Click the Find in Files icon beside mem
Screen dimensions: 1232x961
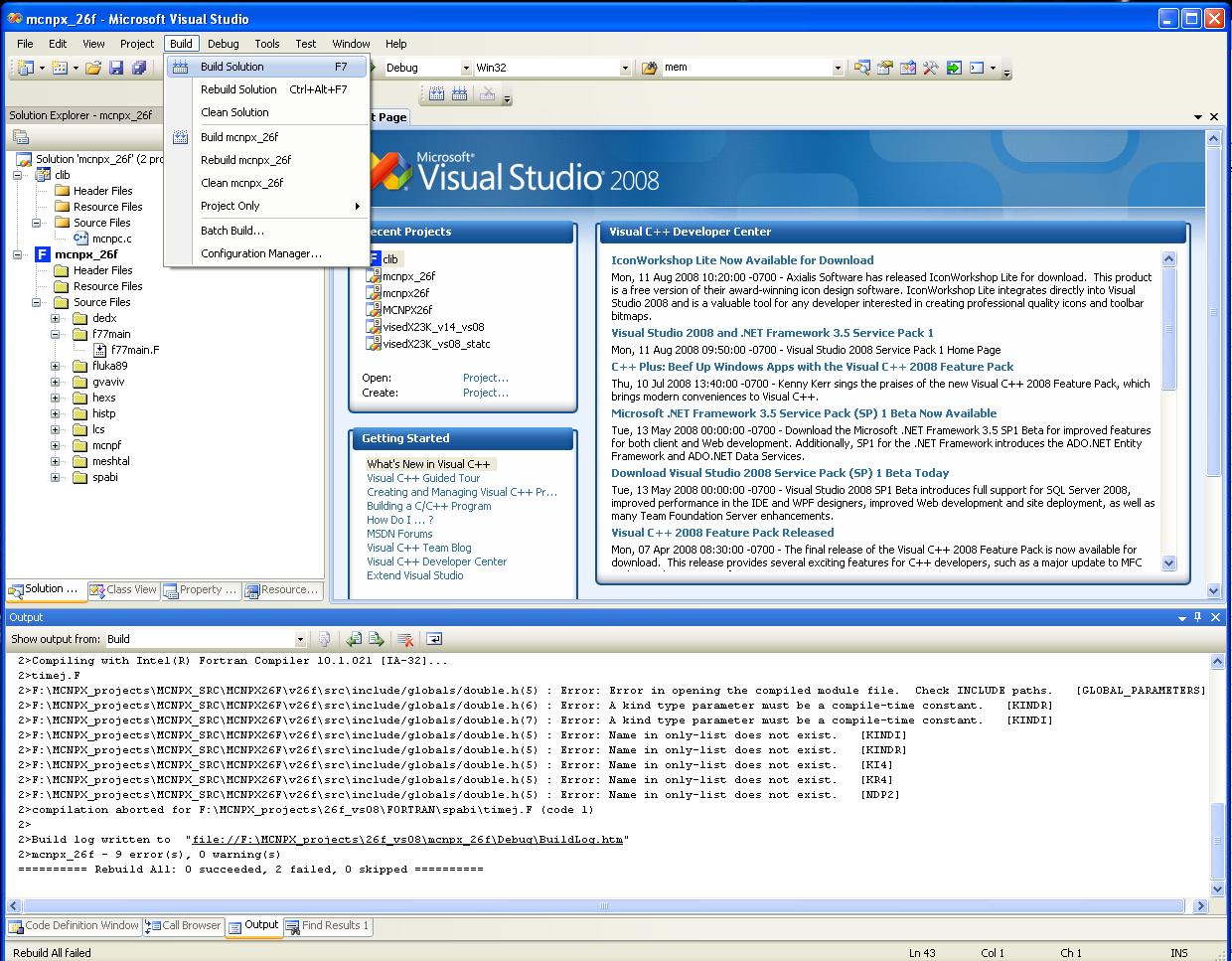[x=650, y=68]
